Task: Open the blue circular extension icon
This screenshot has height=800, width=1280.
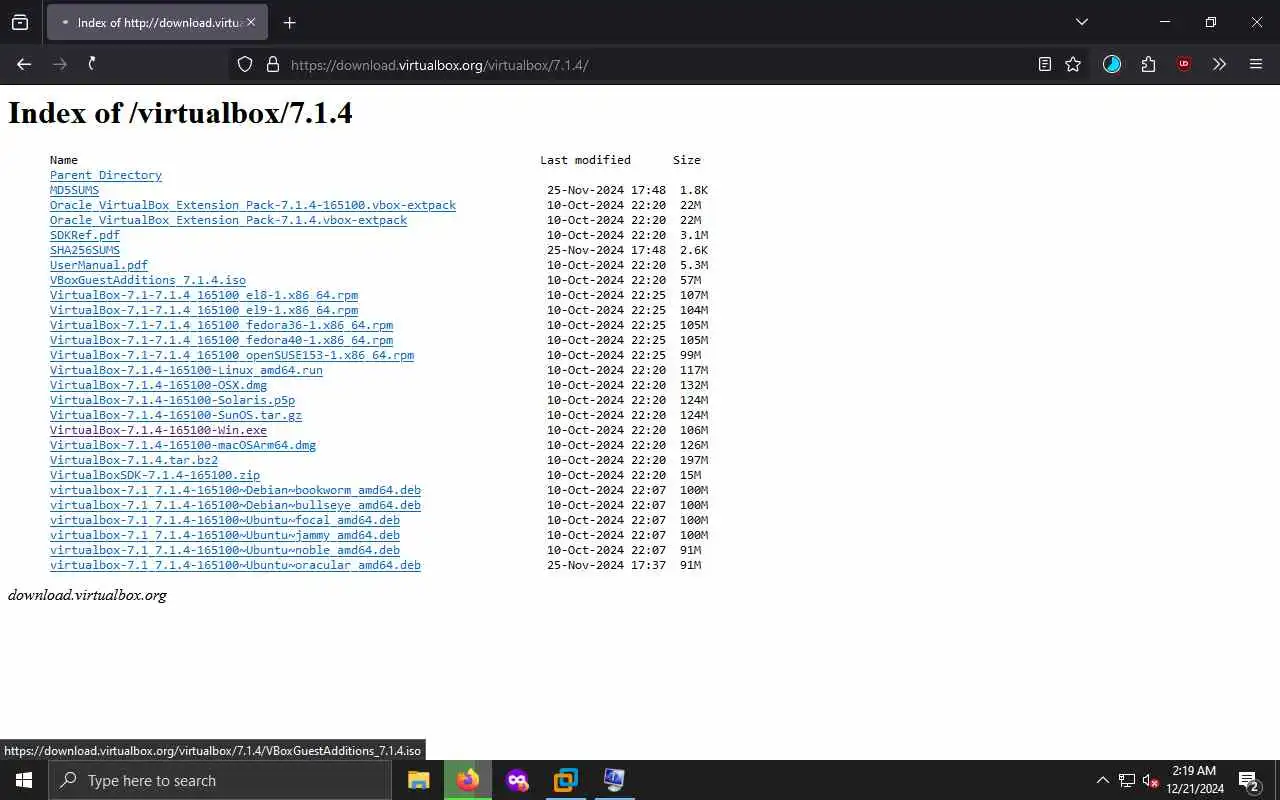Action: [x=1112, y=64]
